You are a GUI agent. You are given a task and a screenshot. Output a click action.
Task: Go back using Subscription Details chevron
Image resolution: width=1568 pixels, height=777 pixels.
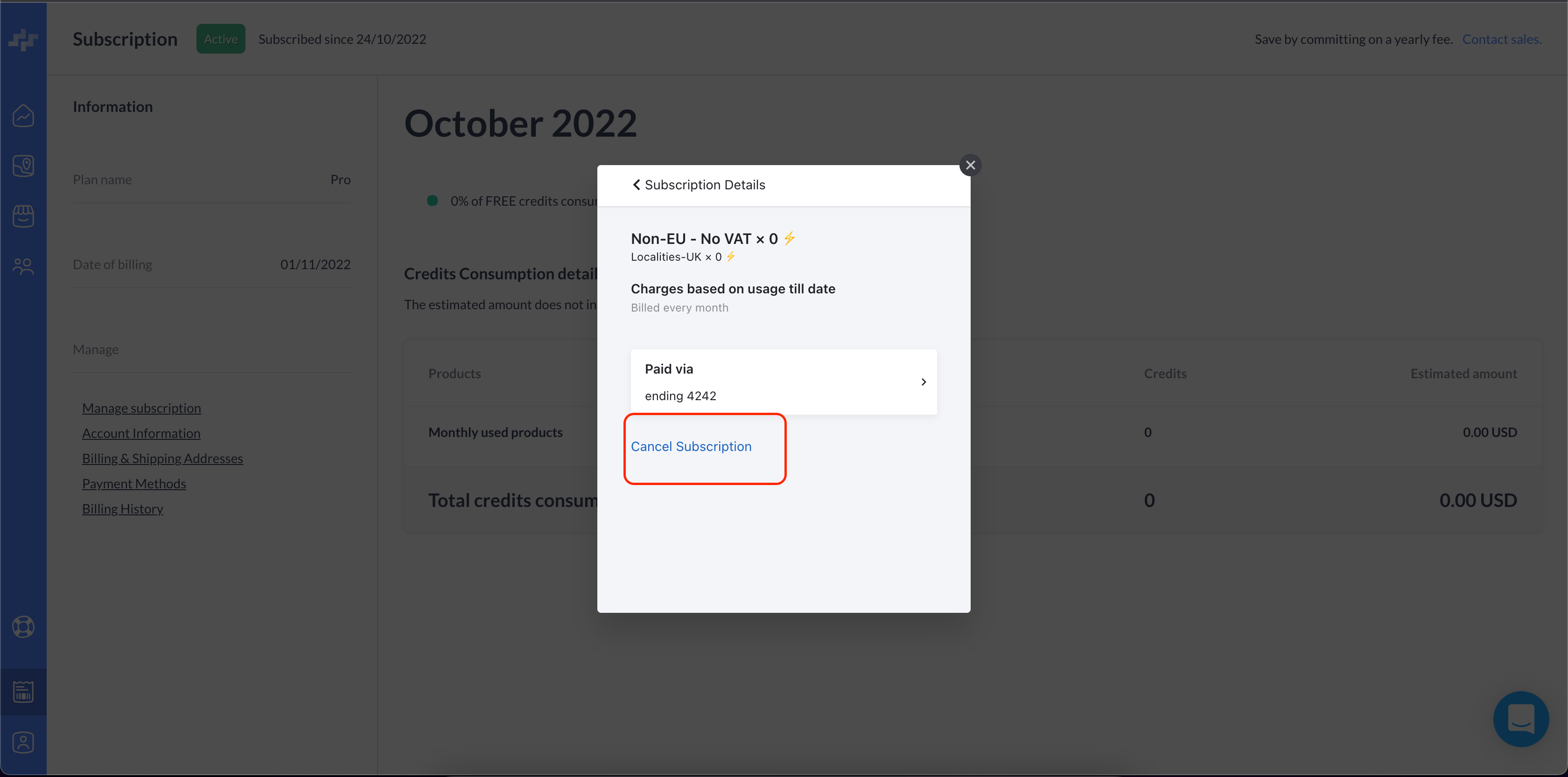pyautogui.click(x=636, y=185)
